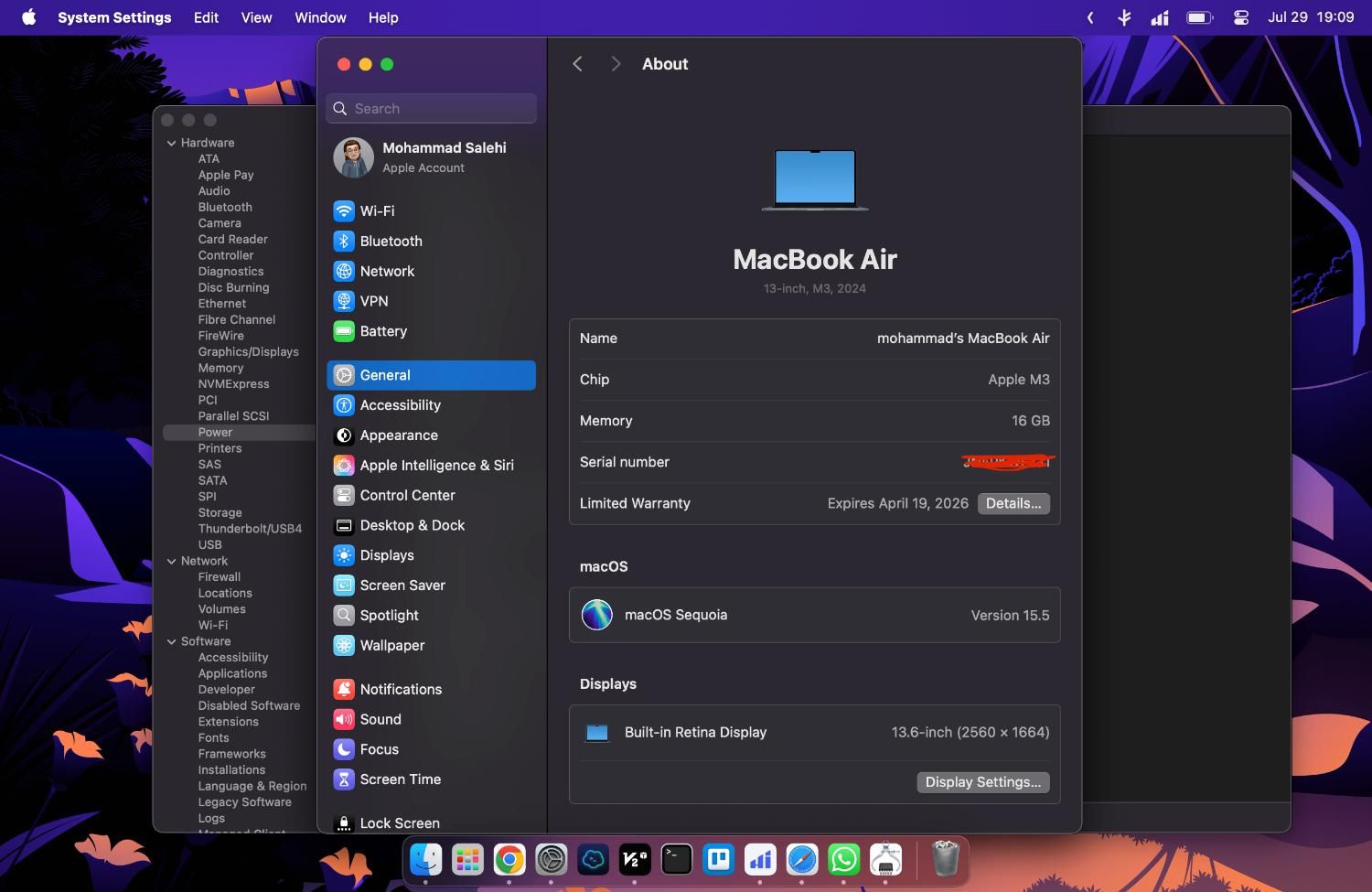The width and height of the screenshot is (1372, 892).
Task: Go back with the left navigation arrow
Action: click(x=577, y=64)
